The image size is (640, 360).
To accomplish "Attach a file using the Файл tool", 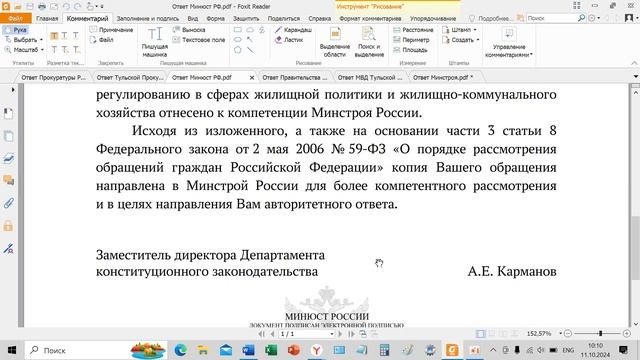I will coord(102,40).
